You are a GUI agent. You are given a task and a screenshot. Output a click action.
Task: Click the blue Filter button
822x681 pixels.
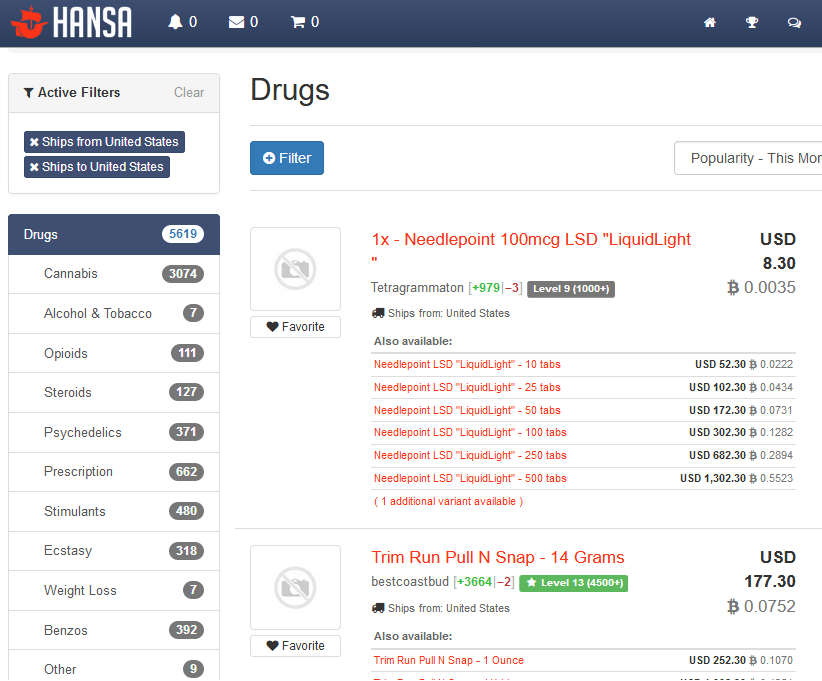click(287, 158)
